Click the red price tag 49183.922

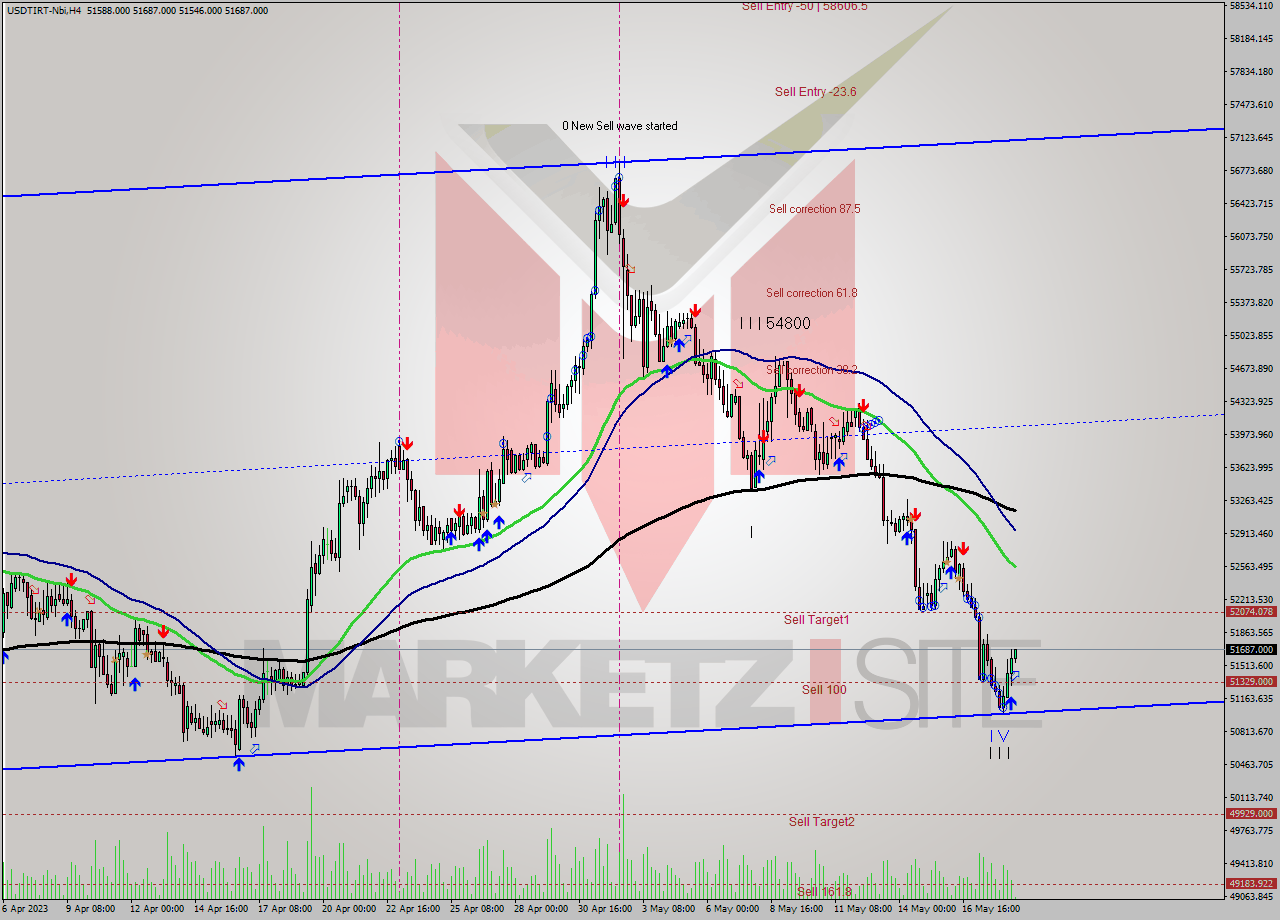pos(1251,884)
